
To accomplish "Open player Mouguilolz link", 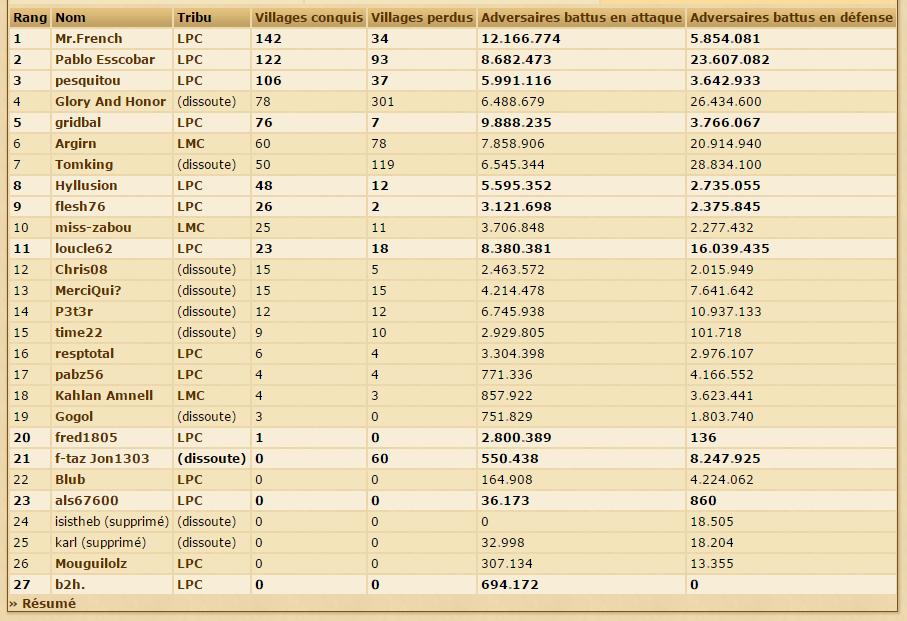I will click(90, 564).
